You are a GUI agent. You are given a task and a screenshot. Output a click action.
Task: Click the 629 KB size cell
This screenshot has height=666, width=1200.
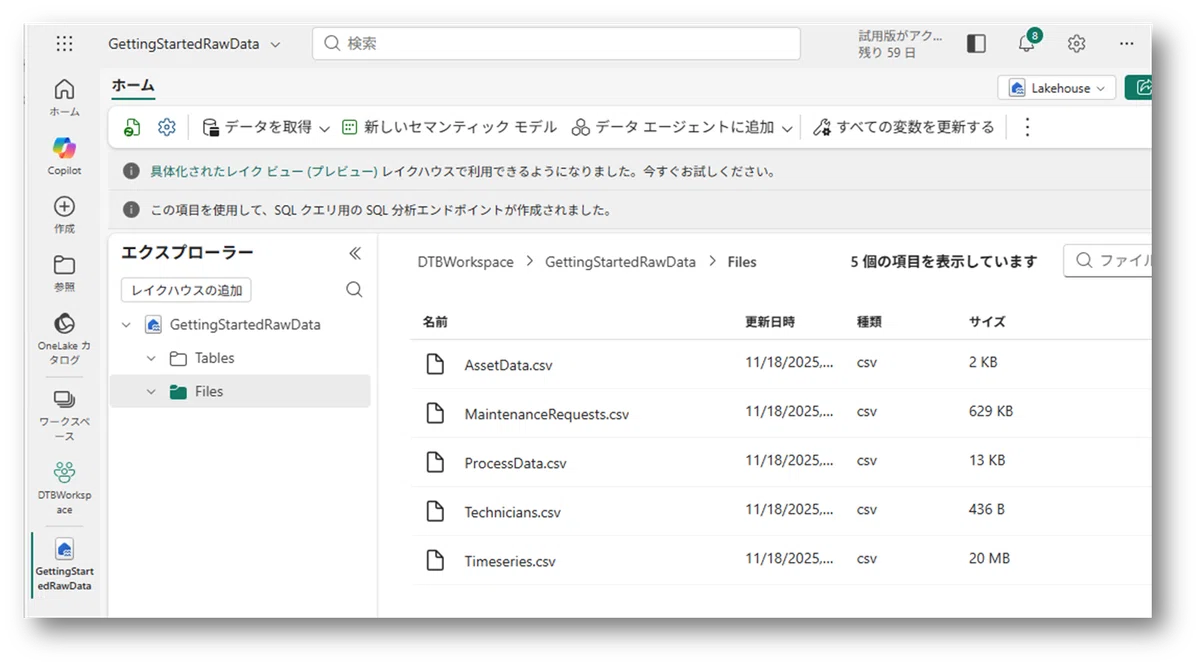click(990, 411)
